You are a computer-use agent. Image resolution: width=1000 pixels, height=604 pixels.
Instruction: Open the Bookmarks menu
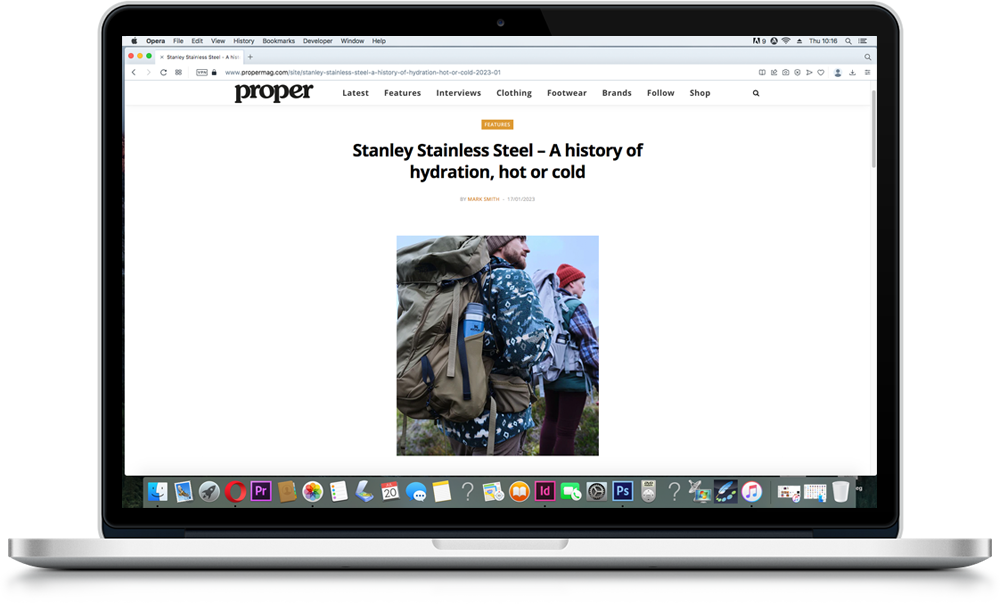click(x=279, y=41)
